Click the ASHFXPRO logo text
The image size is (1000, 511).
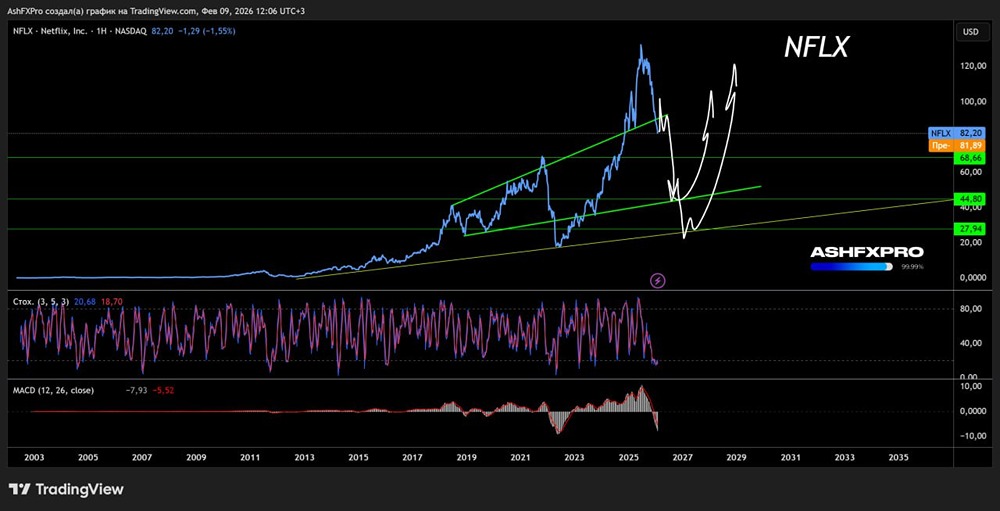coord(867,253)
